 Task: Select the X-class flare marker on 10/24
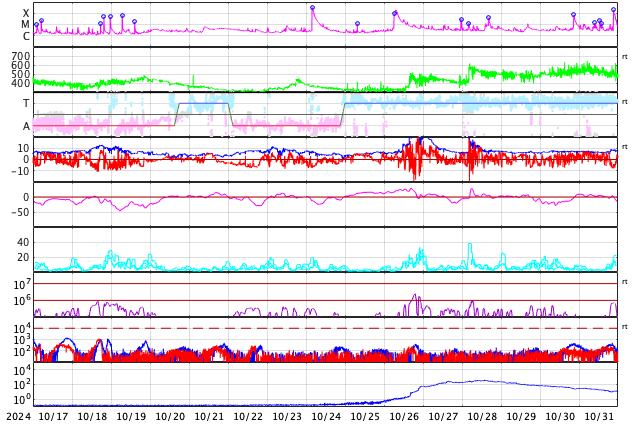(x=312, y=8)
